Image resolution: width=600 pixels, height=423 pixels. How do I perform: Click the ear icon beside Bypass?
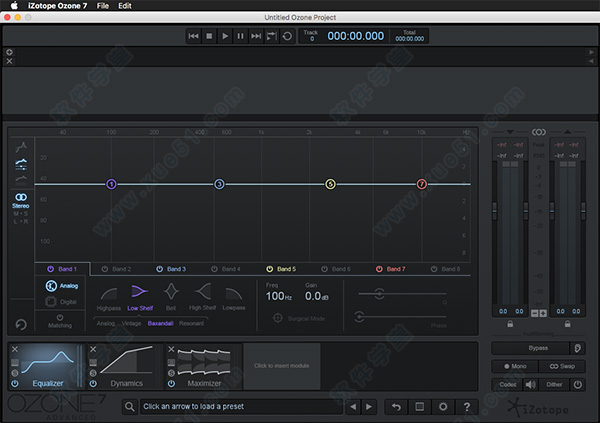tap(577, 348)
